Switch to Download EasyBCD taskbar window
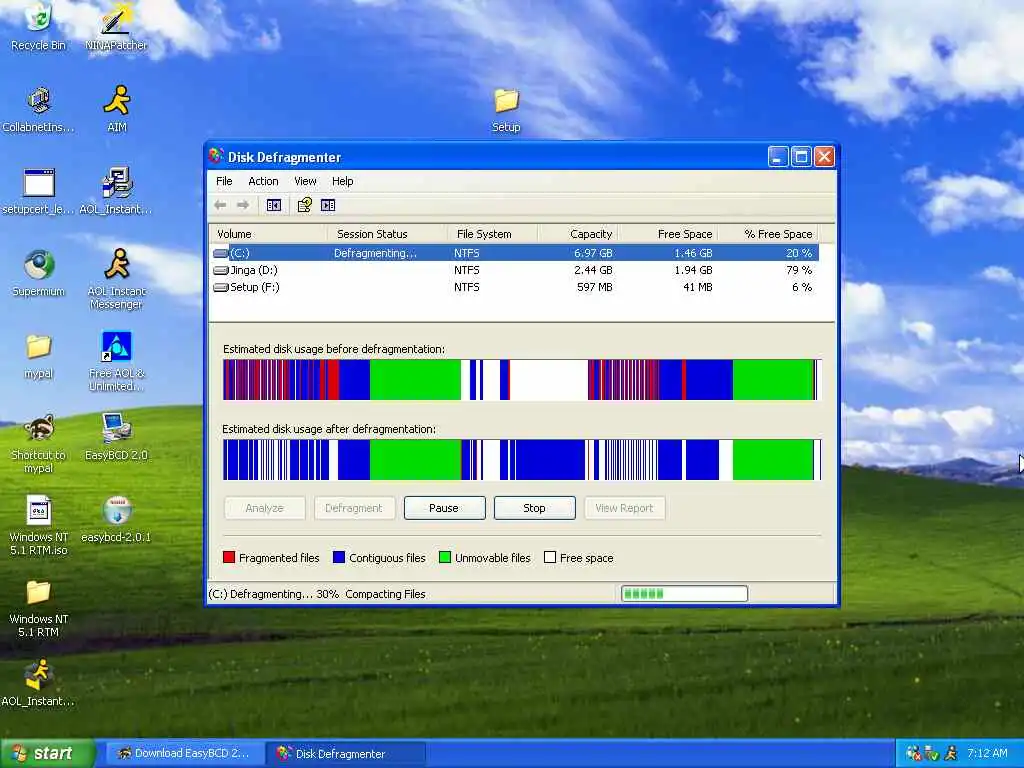 click(x=185, y=753)
